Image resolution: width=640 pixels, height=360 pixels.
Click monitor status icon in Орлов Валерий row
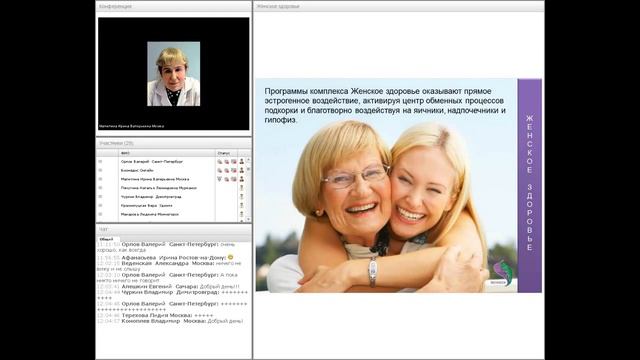click(x=233, y=162)
